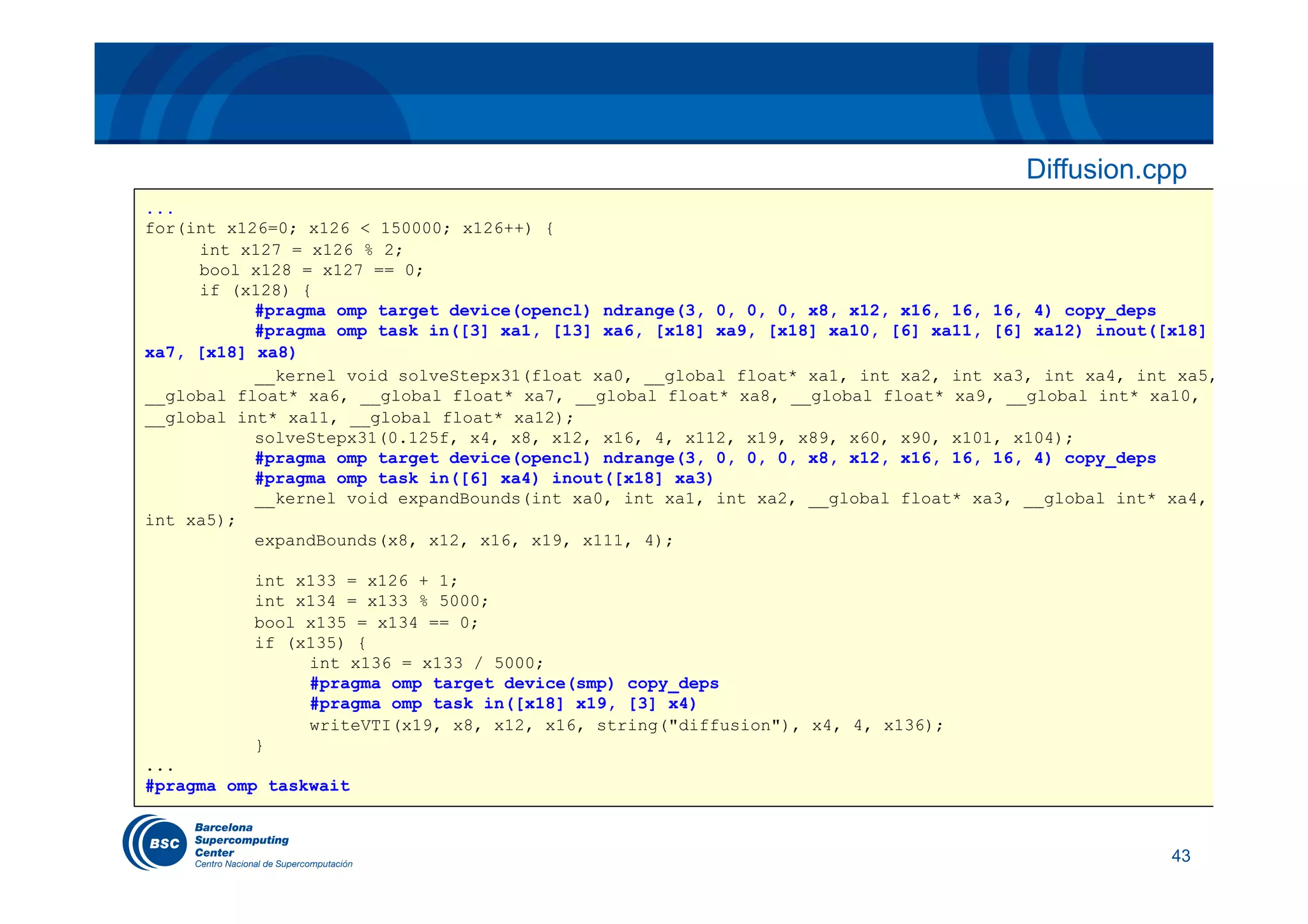Screen dimensions: 1308x924
Task: Click the Diffusion.cpp slide title
Action: 1106,169
